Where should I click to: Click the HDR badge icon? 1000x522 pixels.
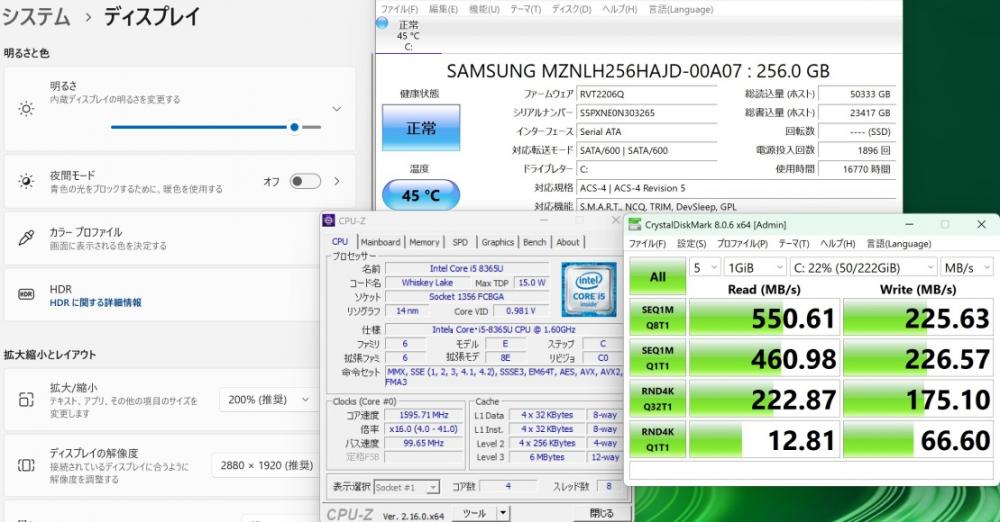(27, 295)
